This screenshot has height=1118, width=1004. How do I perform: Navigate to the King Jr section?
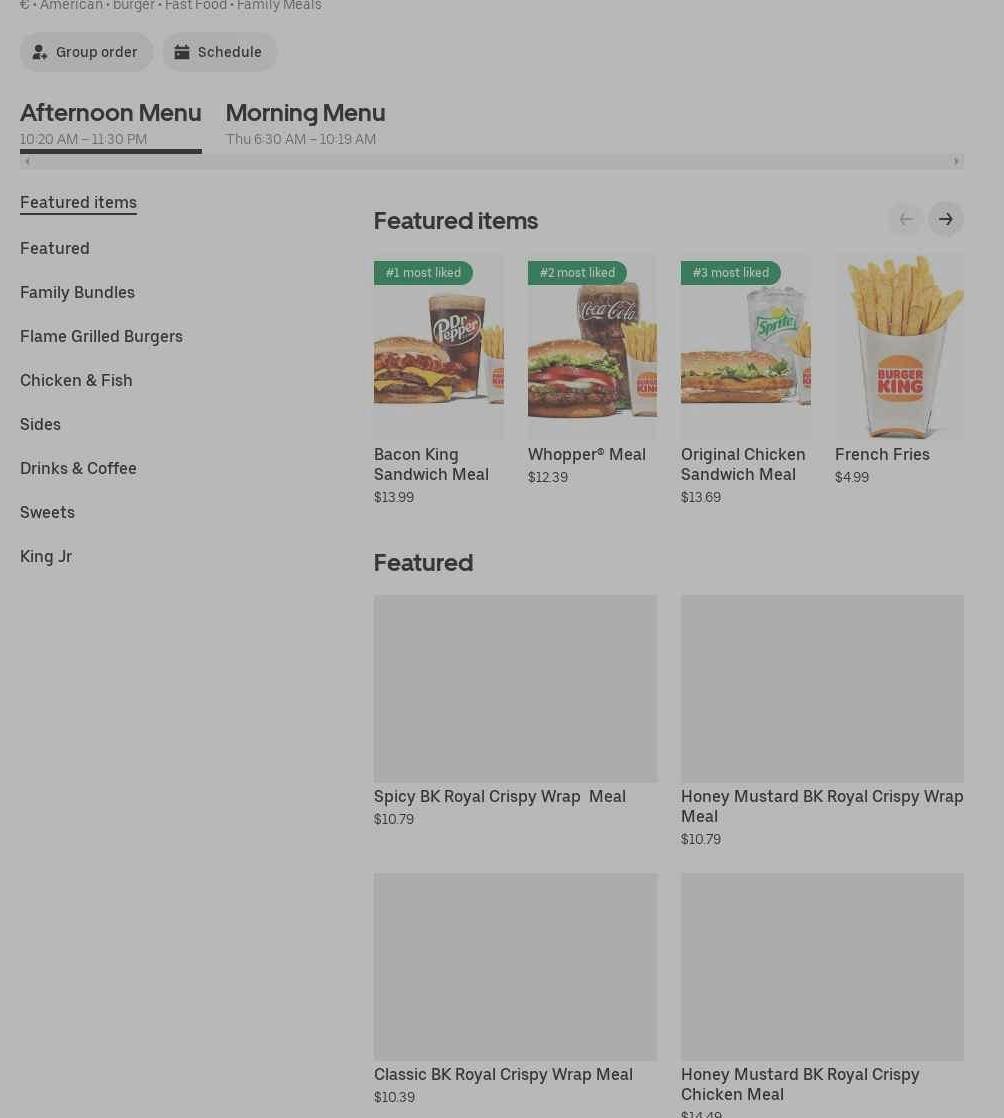[46, 557]
